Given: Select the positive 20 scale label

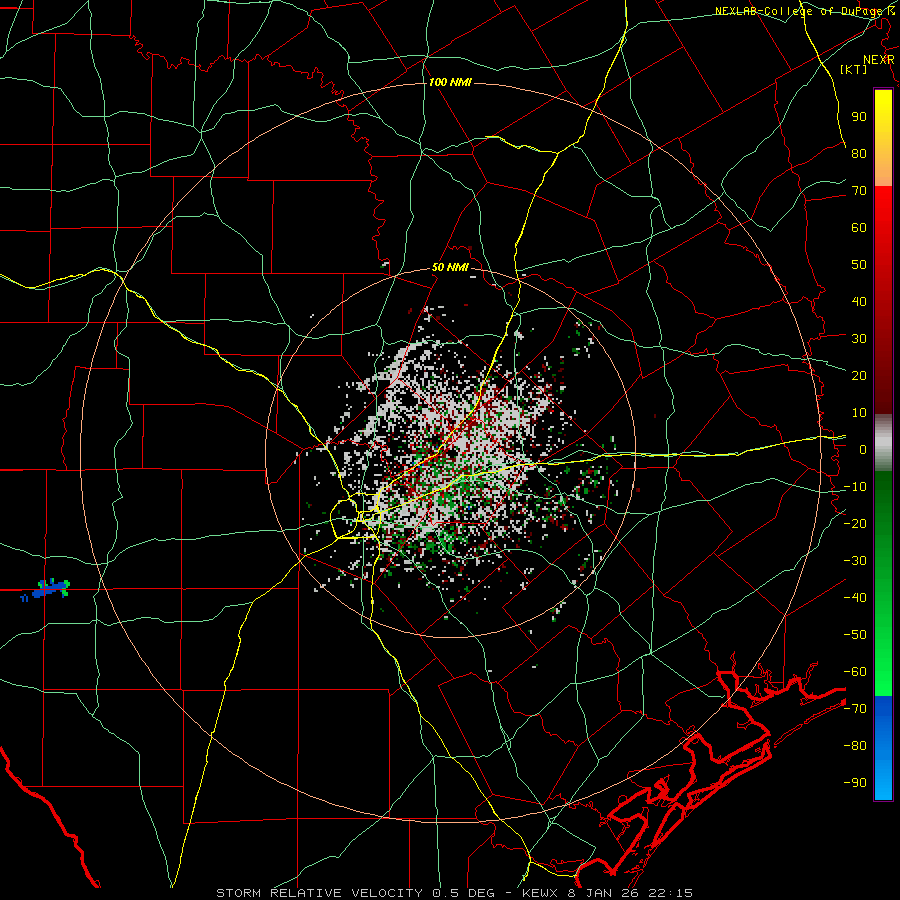Looking at the screenshot, I should 859,375.
